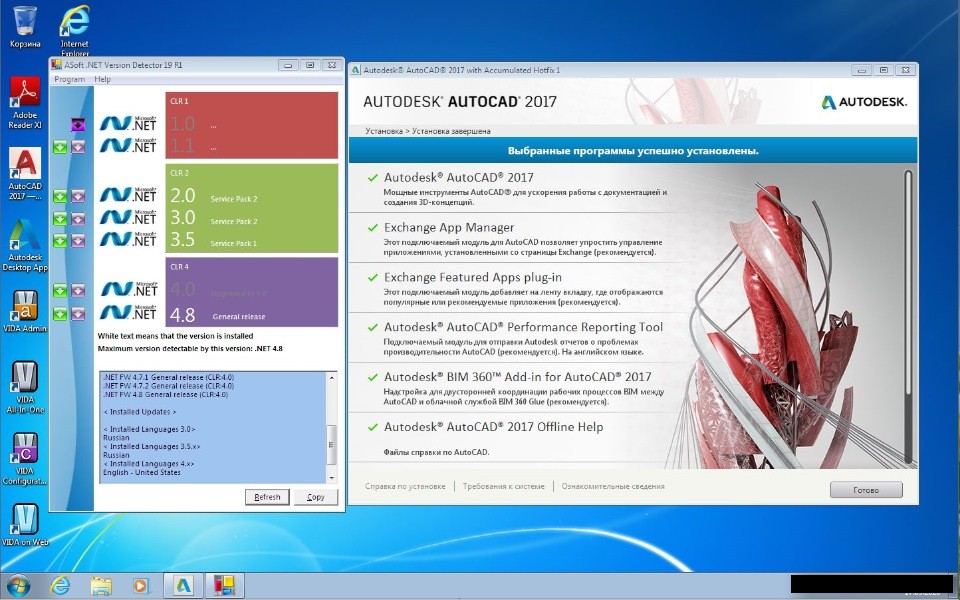
Task: Click the purple icon beside .NET 4.0
Action: coord(78,290)
